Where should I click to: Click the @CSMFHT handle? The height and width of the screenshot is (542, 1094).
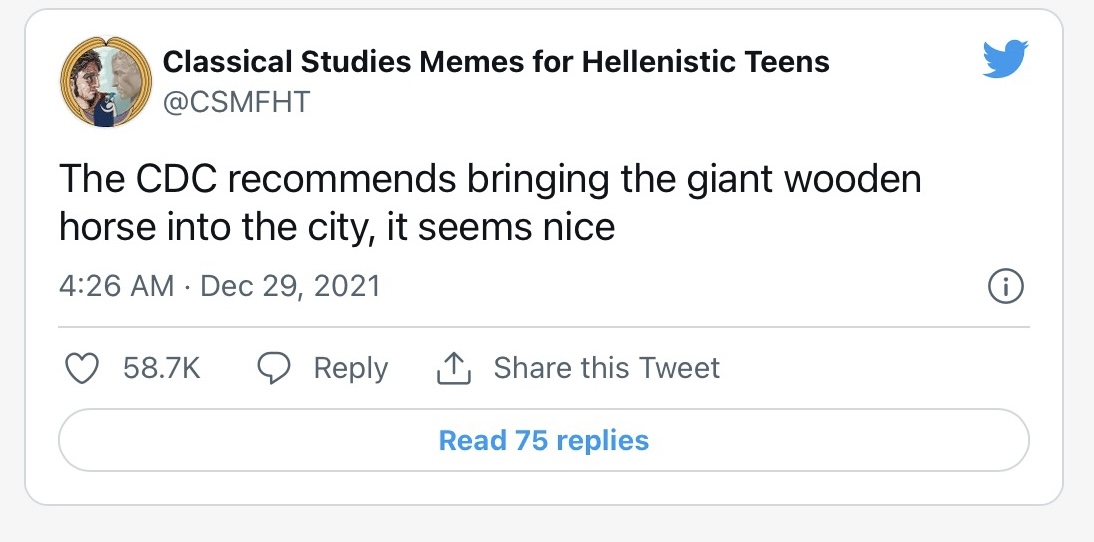(x=236, y=101)
